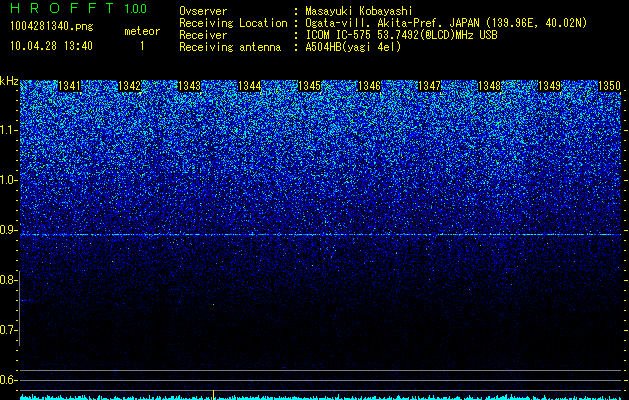Click the 1348 time marker
Screen dimensions: 629x400
pyautogui.click(x=489, y=86)
